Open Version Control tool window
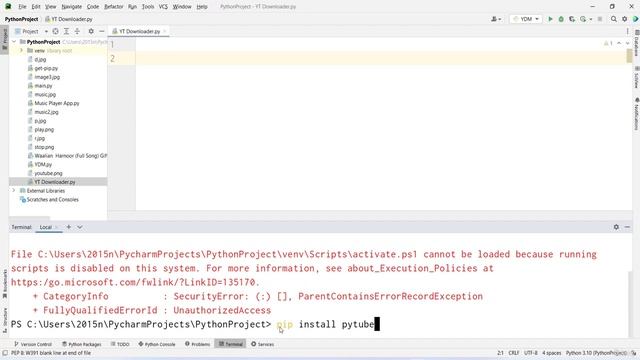 pos(33,344)
